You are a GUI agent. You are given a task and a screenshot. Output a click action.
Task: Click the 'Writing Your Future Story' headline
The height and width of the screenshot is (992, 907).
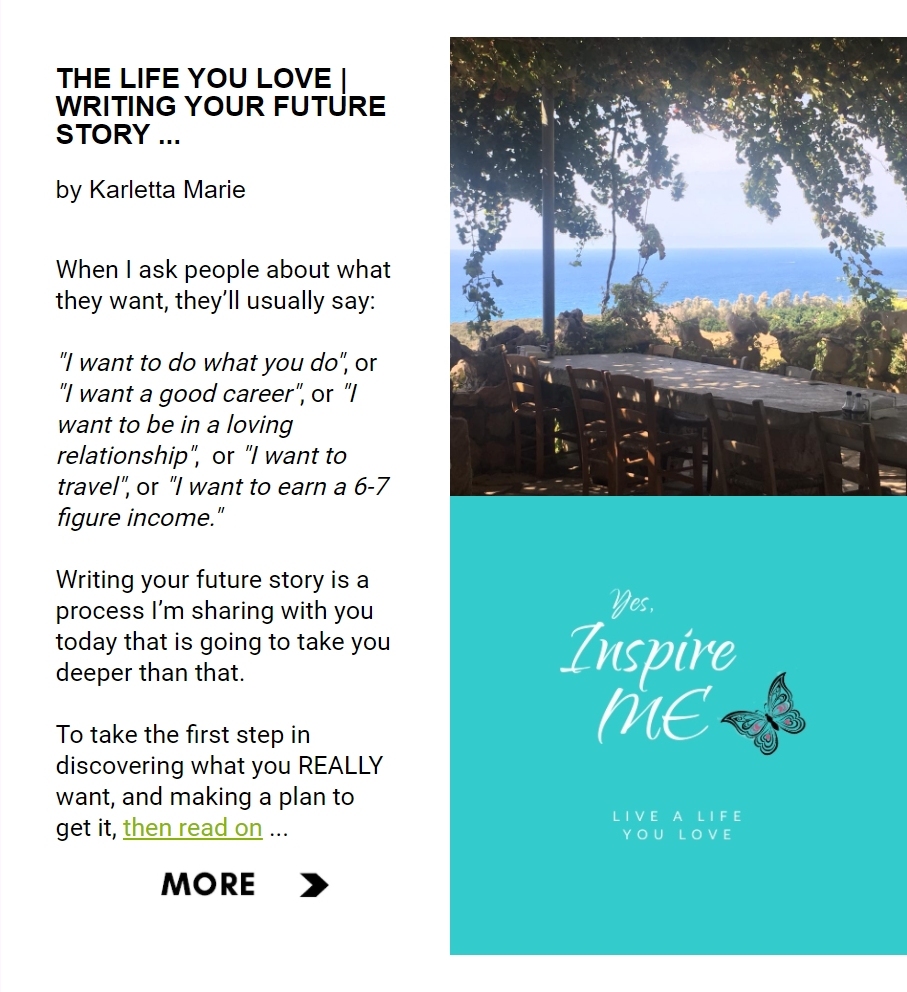point(221,106)
